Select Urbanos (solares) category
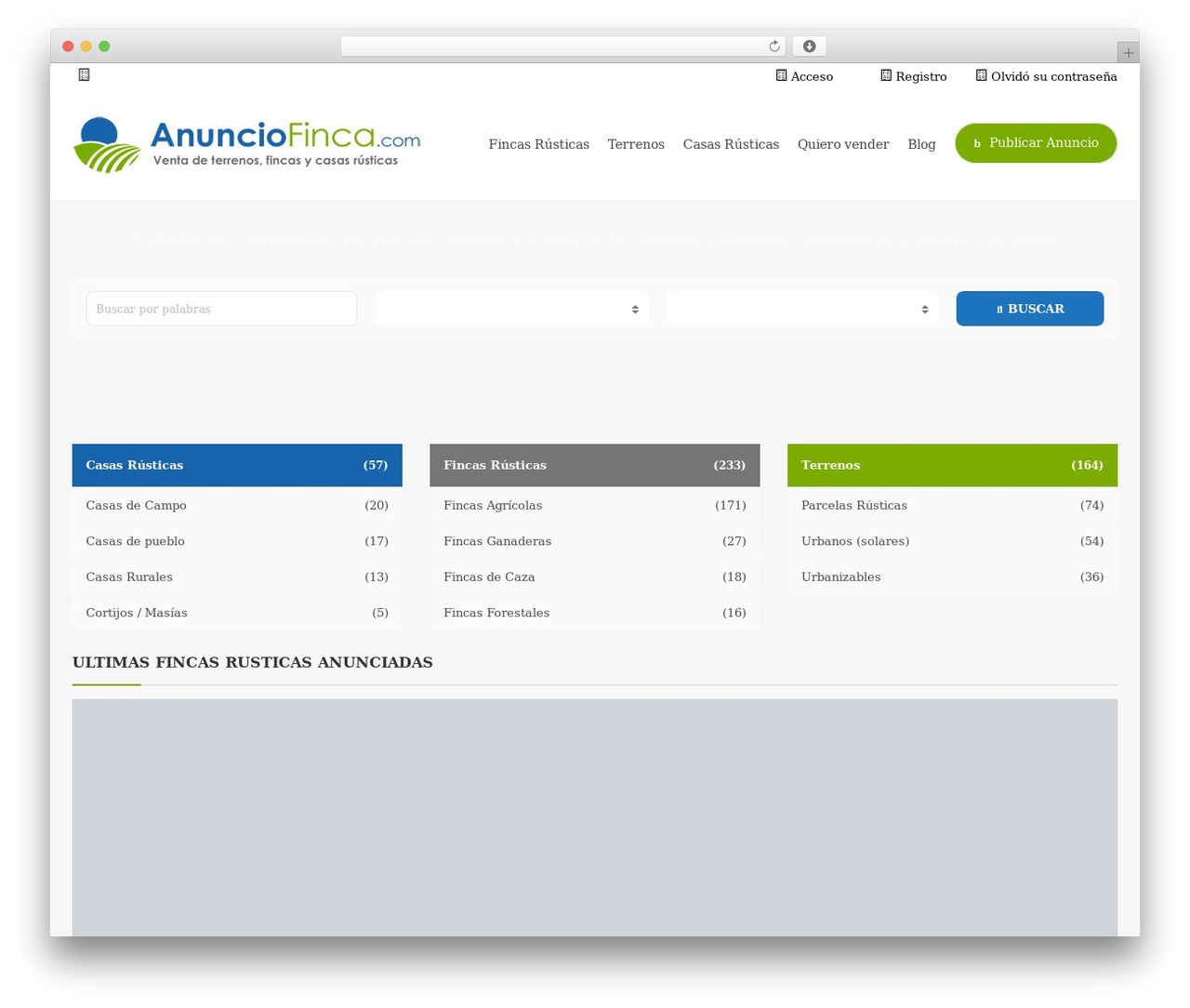Viewport: 1190px width, 1008px height. [952, 541]
